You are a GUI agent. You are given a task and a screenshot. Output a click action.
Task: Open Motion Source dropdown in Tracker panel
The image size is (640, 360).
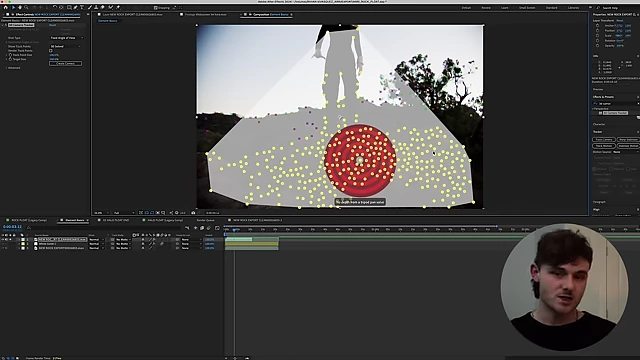pyautogui.click(x=625, y=152)
